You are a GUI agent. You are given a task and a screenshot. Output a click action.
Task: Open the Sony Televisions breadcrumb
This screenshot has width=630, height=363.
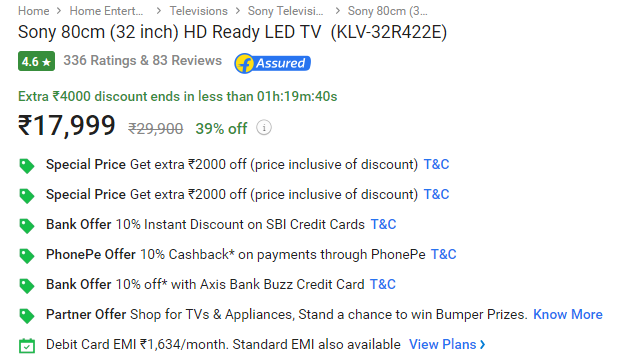[x=285, y=11]
